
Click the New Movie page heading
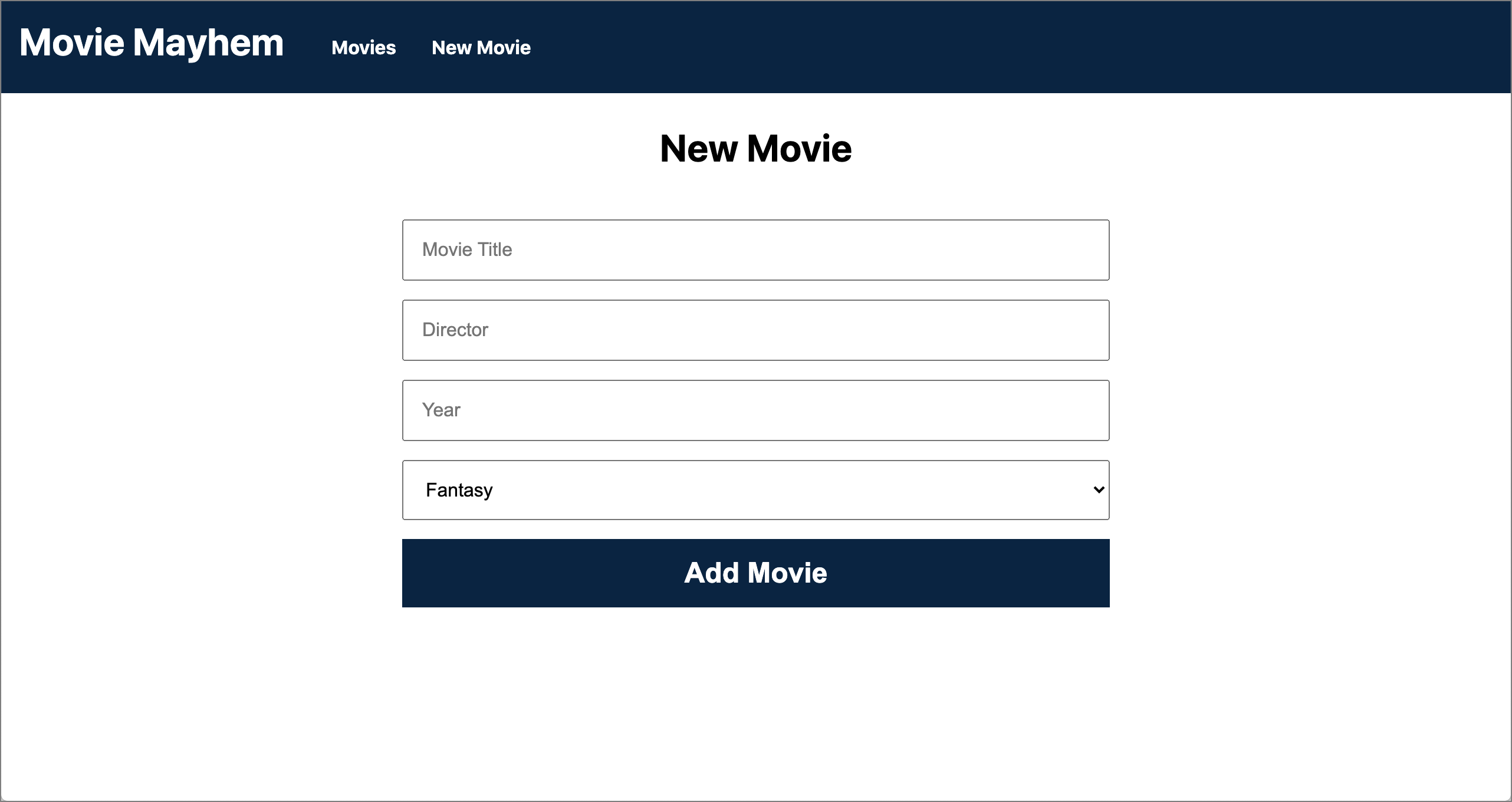click(x=755, y=149)
